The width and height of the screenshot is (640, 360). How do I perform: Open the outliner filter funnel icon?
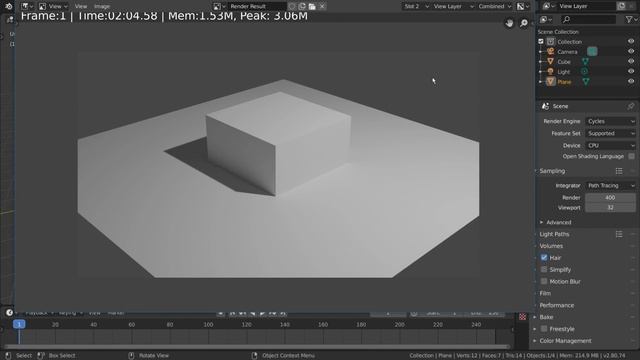pyautogui.click(x=631, y=19)
